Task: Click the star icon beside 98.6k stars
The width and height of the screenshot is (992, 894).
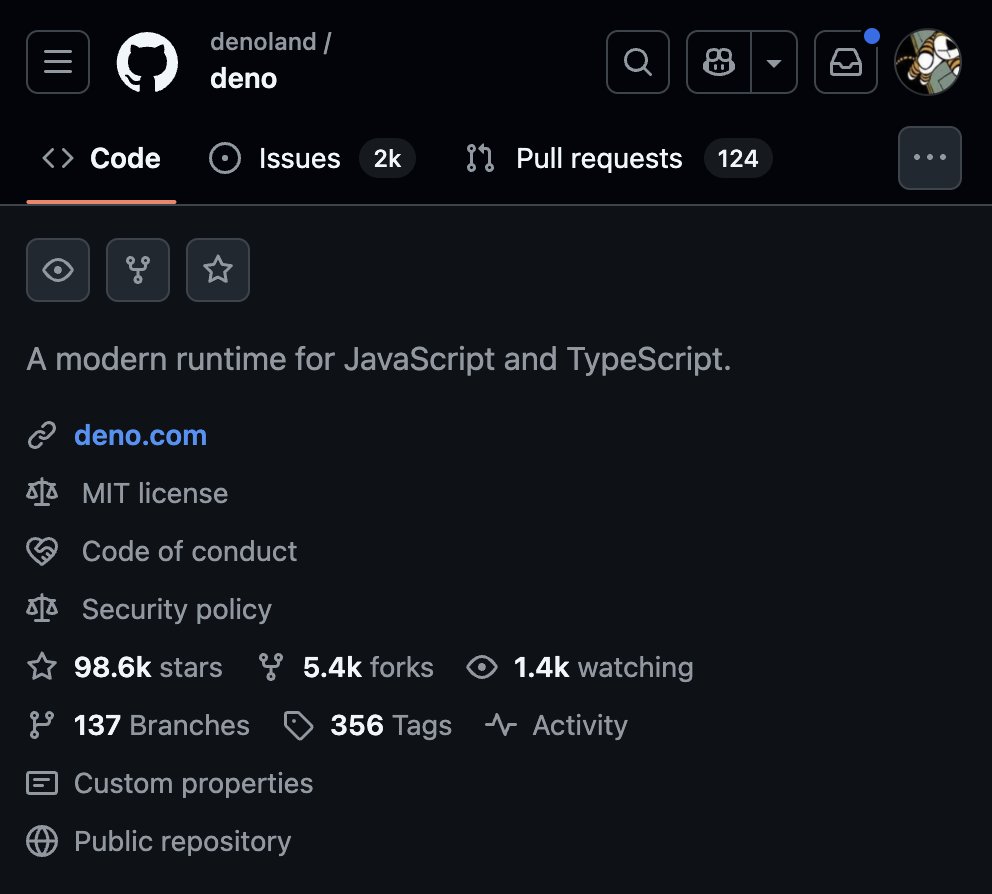Action: [x=42, y=667]
